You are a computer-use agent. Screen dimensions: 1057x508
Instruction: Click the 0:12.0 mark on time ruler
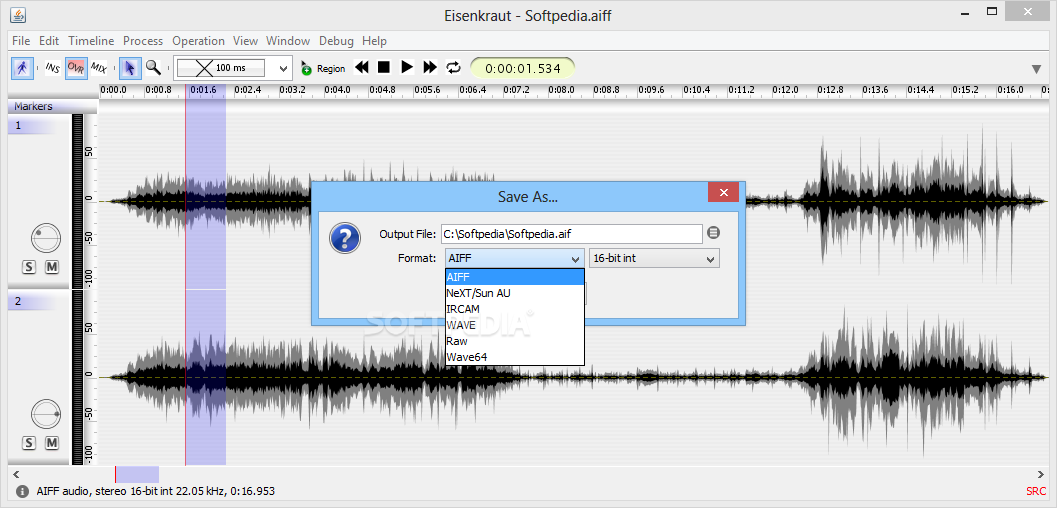[785, 90]
